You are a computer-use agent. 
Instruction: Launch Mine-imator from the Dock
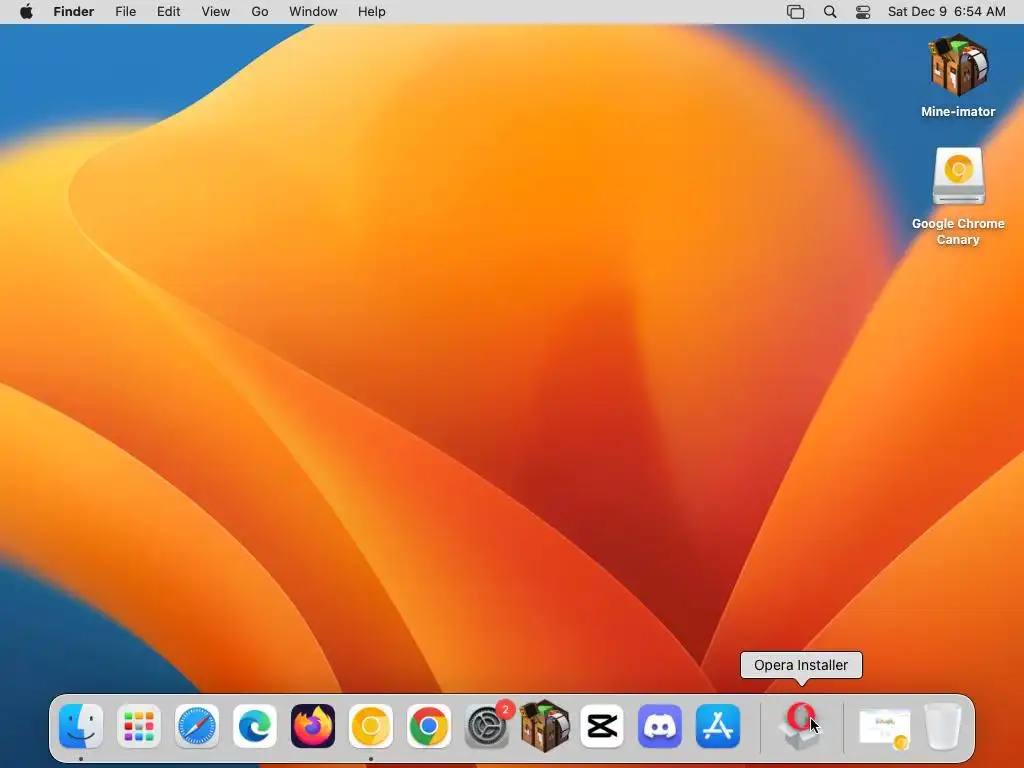pos(545,726)
